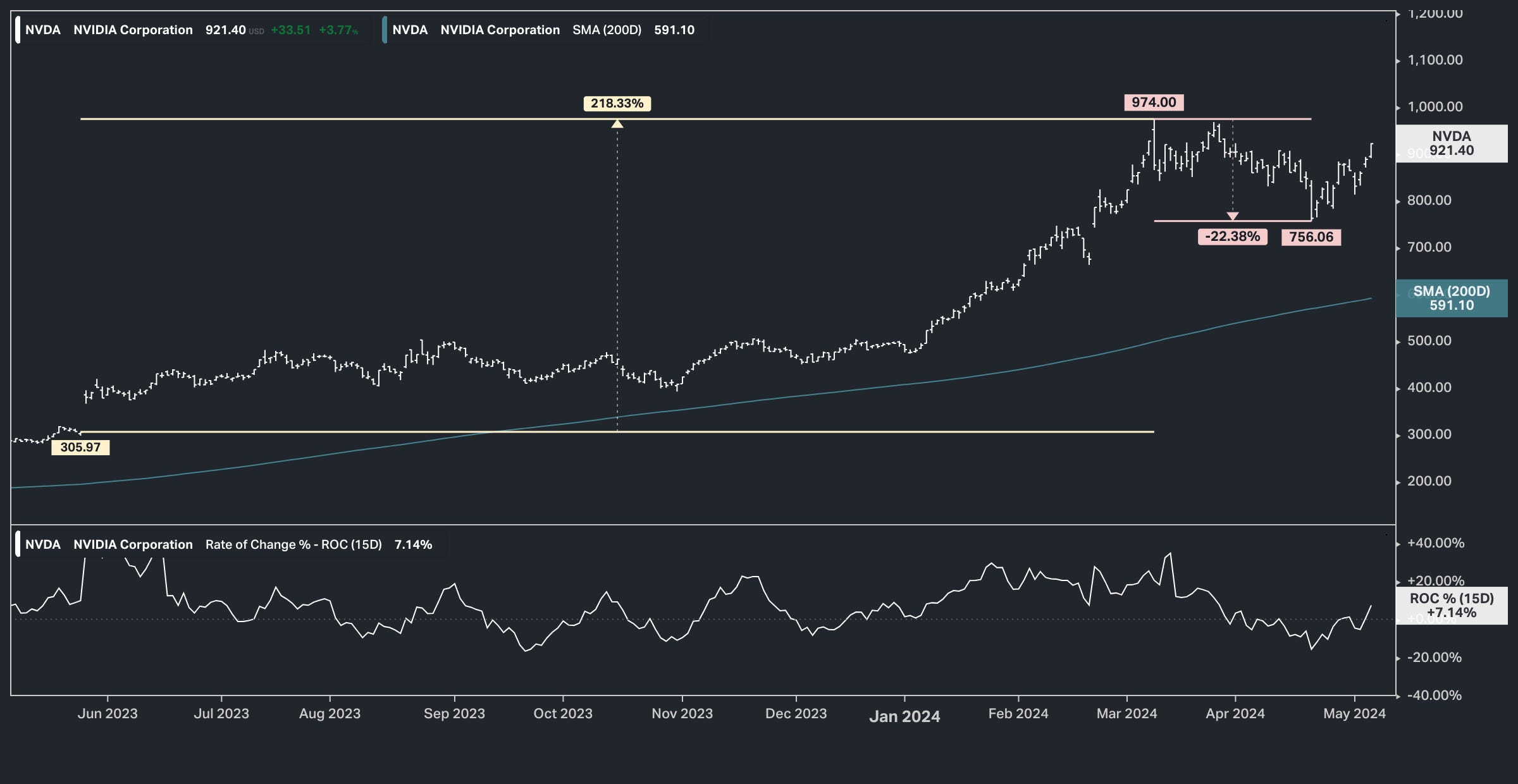Click the 200.00 price axis value
The height and width of the screenshot is (784, 1518).
tap(1429, 481)
